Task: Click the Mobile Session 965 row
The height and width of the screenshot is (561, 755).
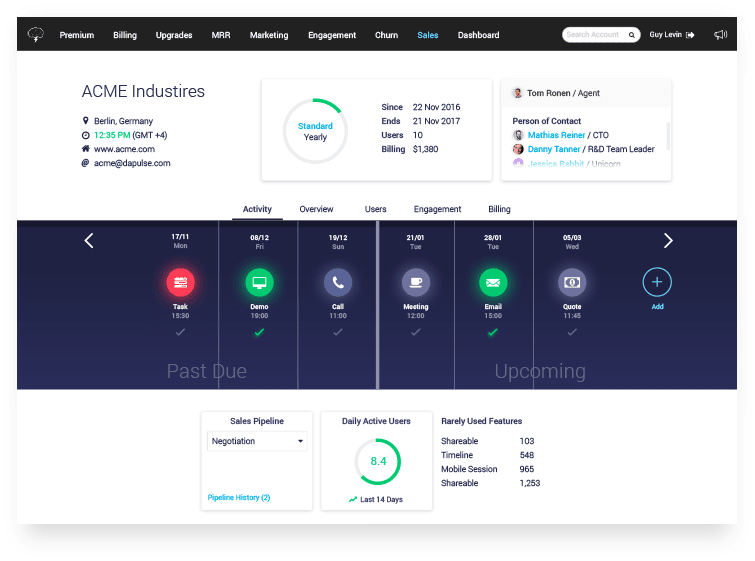Action: (x=490, y=469)
